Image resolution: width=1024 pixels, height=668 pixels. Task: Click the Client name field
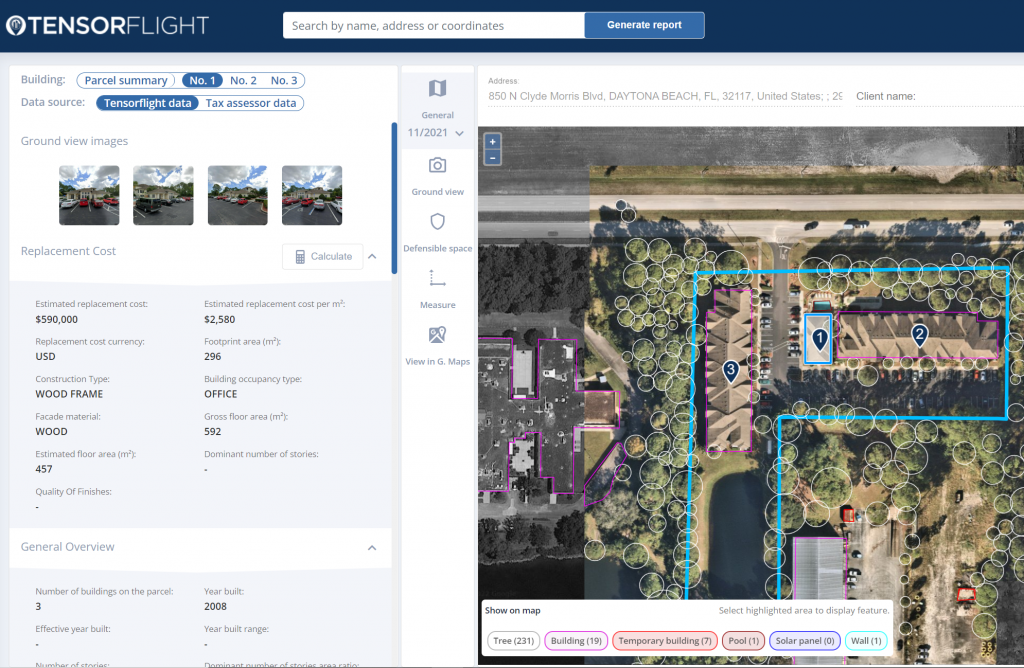point(939,96)
